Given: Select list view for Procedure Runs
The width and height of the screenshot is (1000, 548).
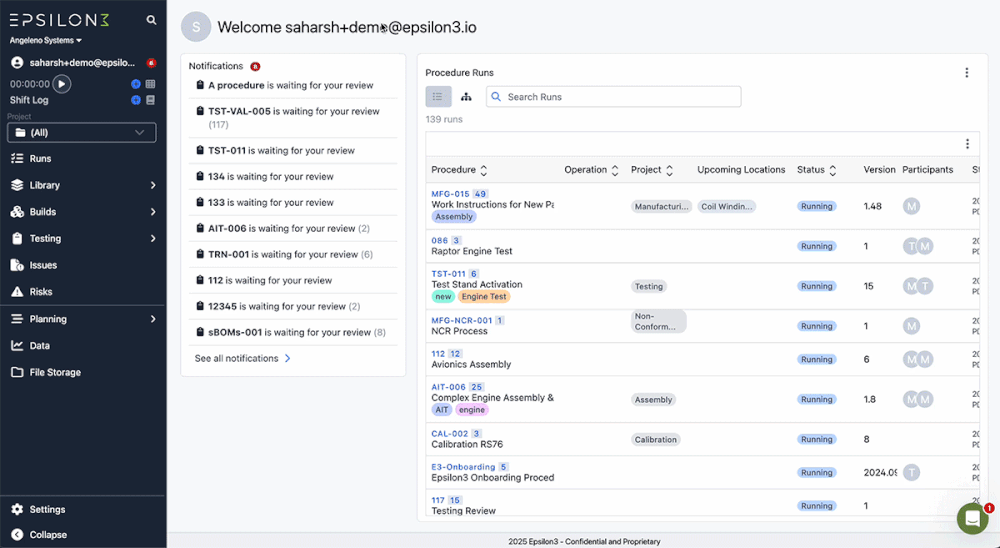Looking at the screenshot, I should pyautogui.click(x=438, y=97).
